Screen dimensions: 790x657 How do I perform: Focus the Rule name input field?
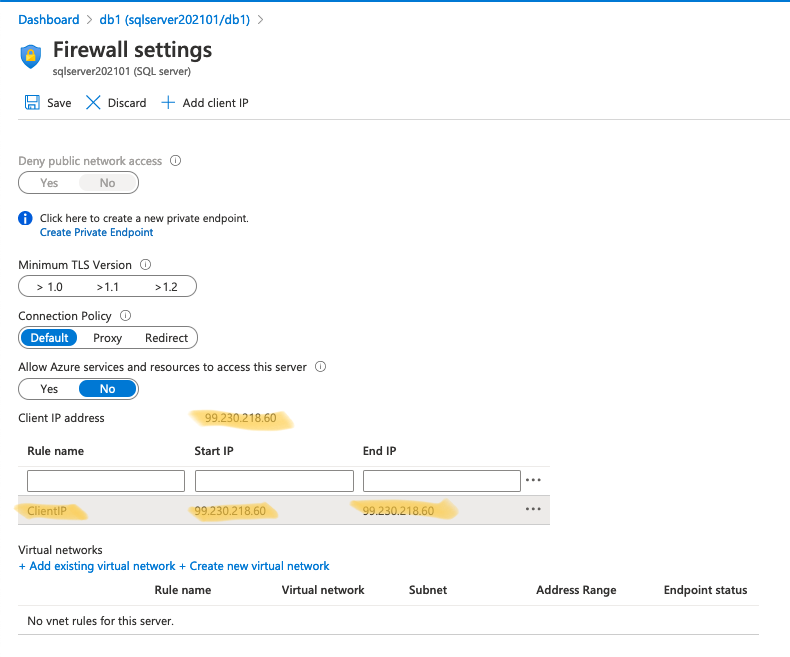(106, 481)
